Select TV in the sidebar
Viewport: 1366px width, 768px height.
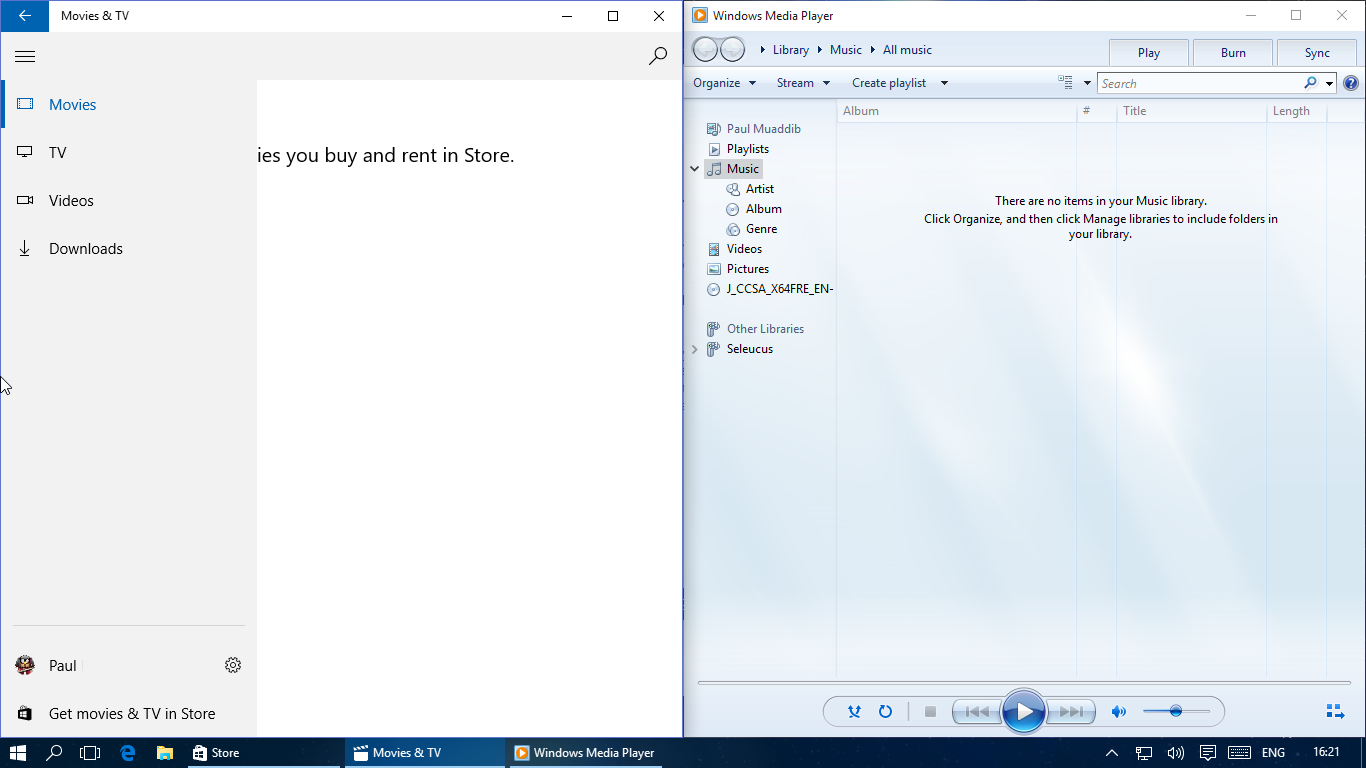128,152
